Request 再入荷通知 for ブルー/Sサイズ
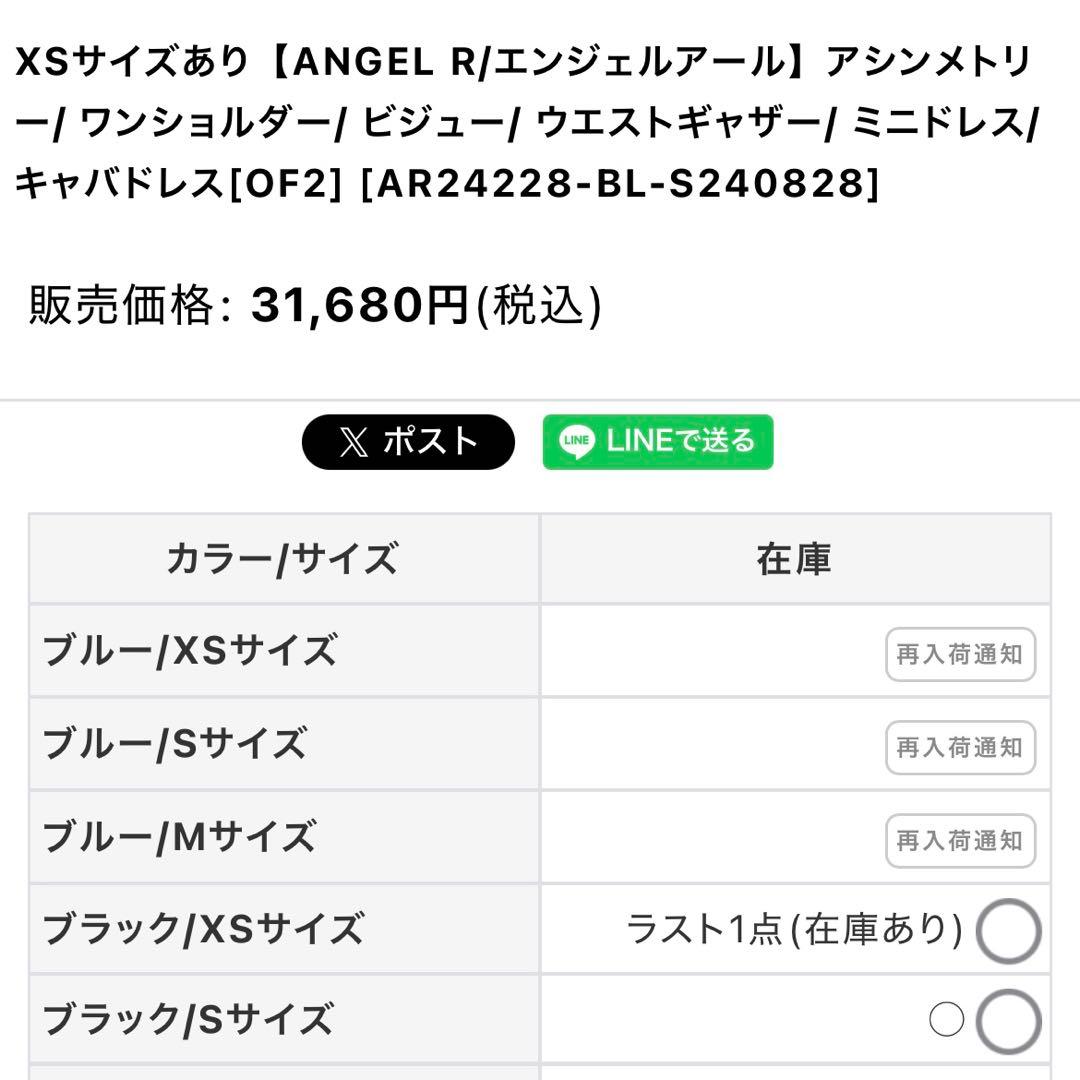 (959, 748)
